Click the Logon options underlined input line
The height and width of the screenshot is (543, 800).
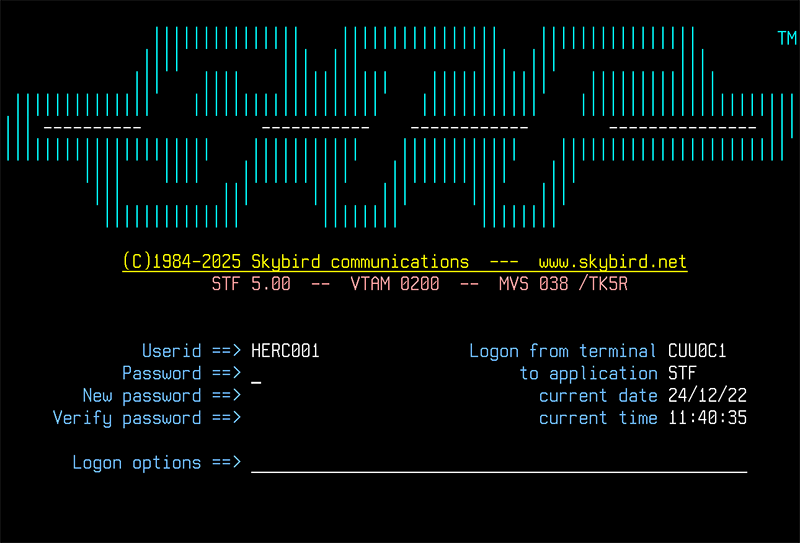coord(498,463)
